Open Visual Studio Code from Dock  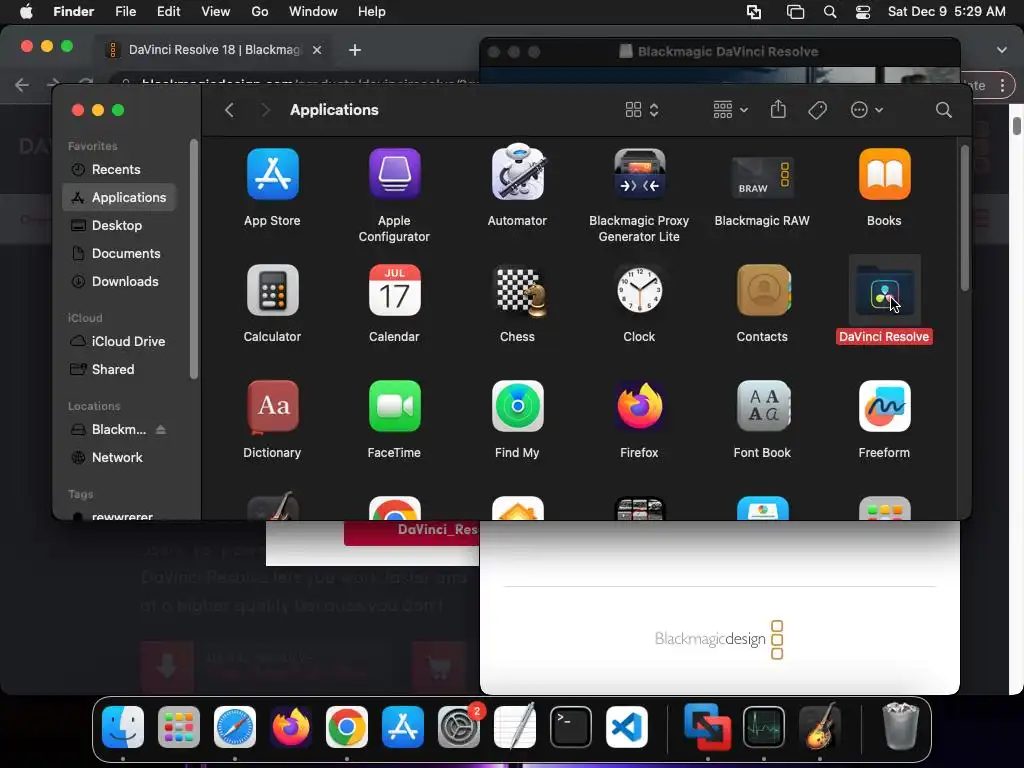pyautogui.click(x=627, y=727)
